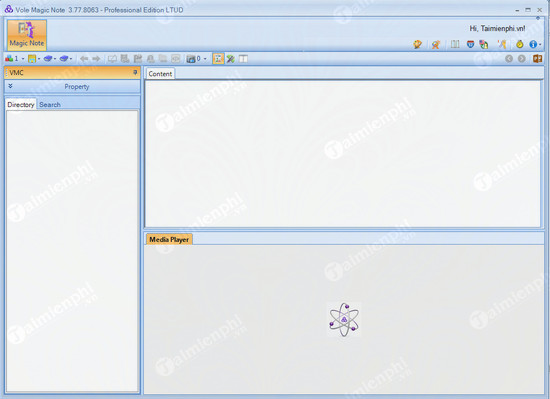Click the second blue book toolbar icon
Screen dimensions: 550x399
point(64,59)
